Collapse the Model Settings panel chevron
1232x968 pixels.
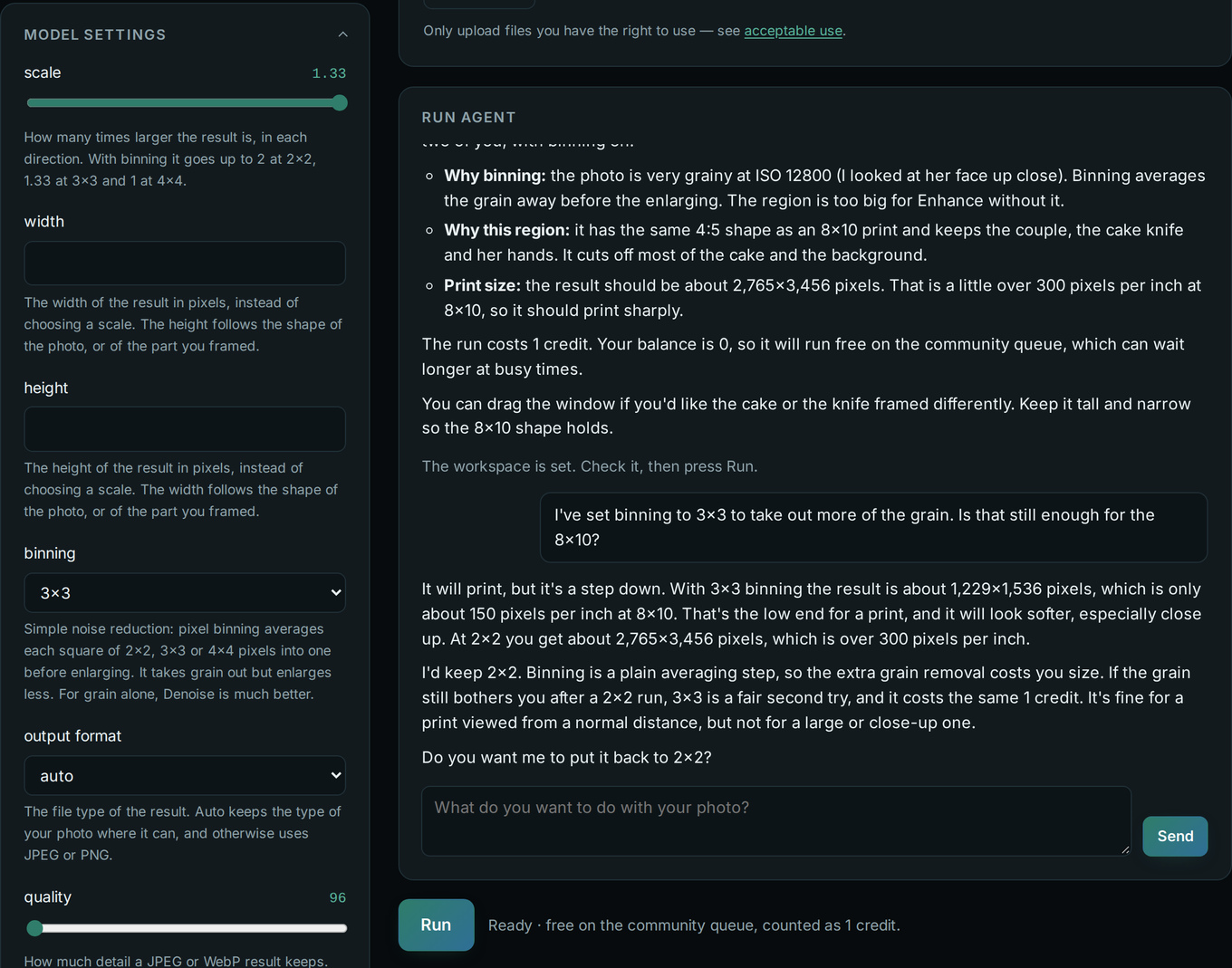(342, 34)
